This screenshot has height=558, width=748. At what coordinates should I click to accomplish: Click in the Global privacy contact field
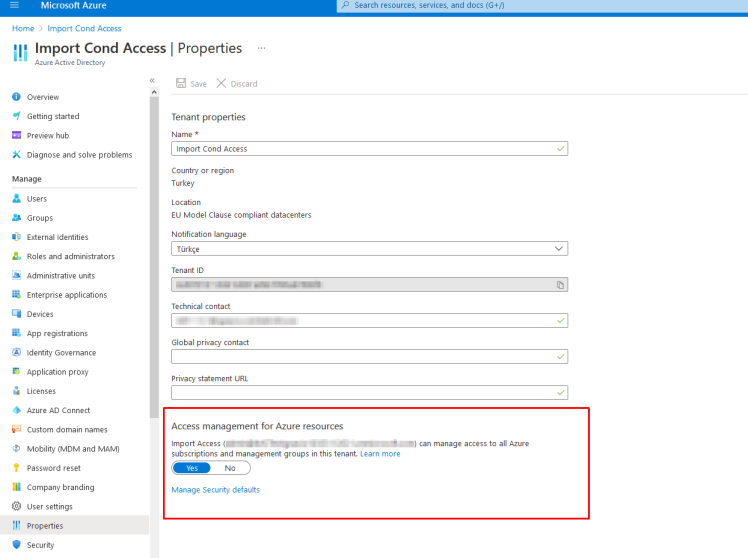point(369,356)
